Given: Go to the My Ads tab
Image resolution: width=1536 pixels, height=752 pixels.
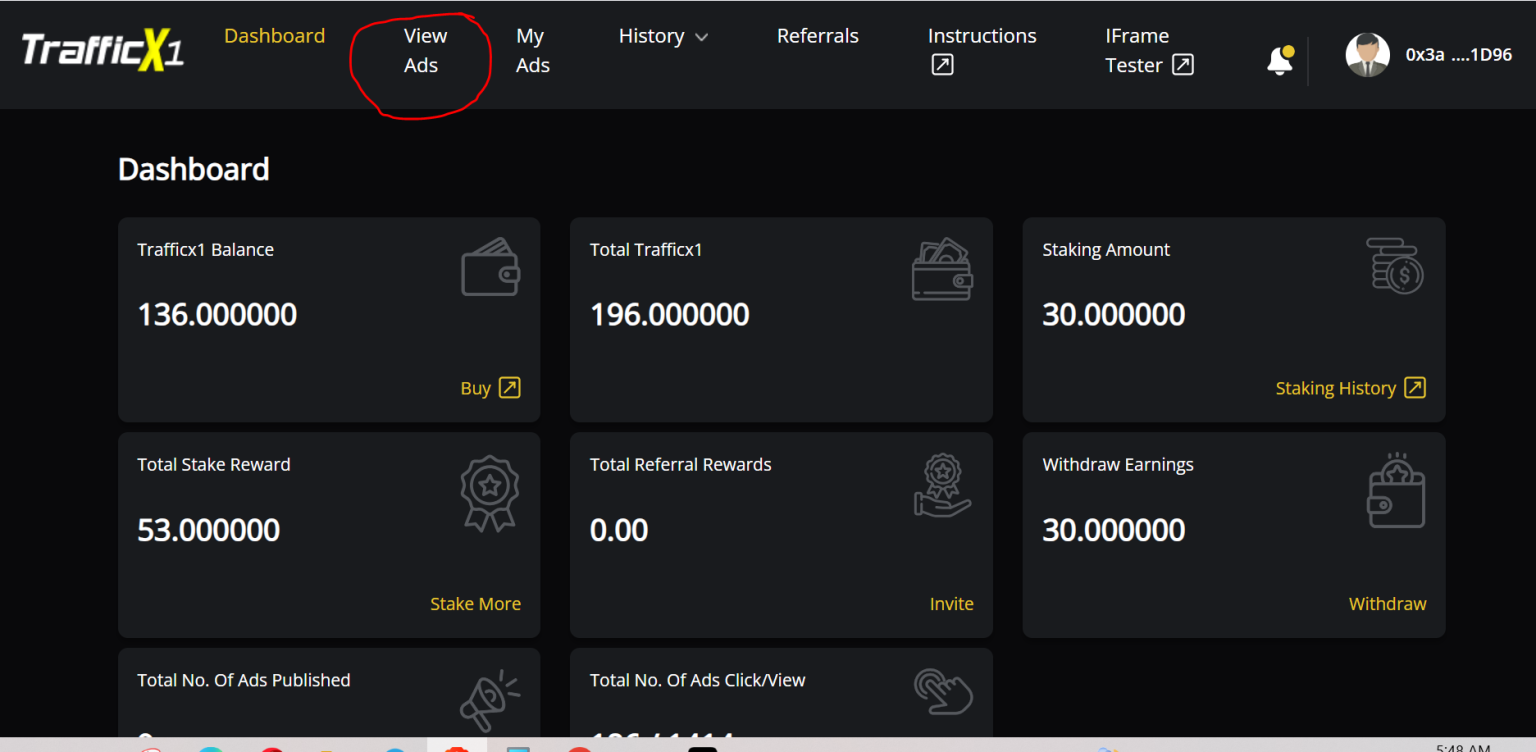Looking at the screenshot, I should (x=532, y=50).
